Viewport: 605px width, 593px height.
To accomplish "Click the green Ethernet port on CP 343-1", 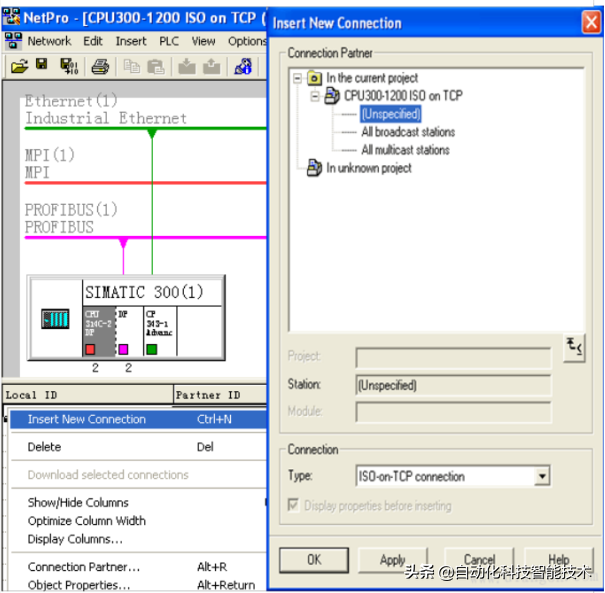I will pos(152,349).
